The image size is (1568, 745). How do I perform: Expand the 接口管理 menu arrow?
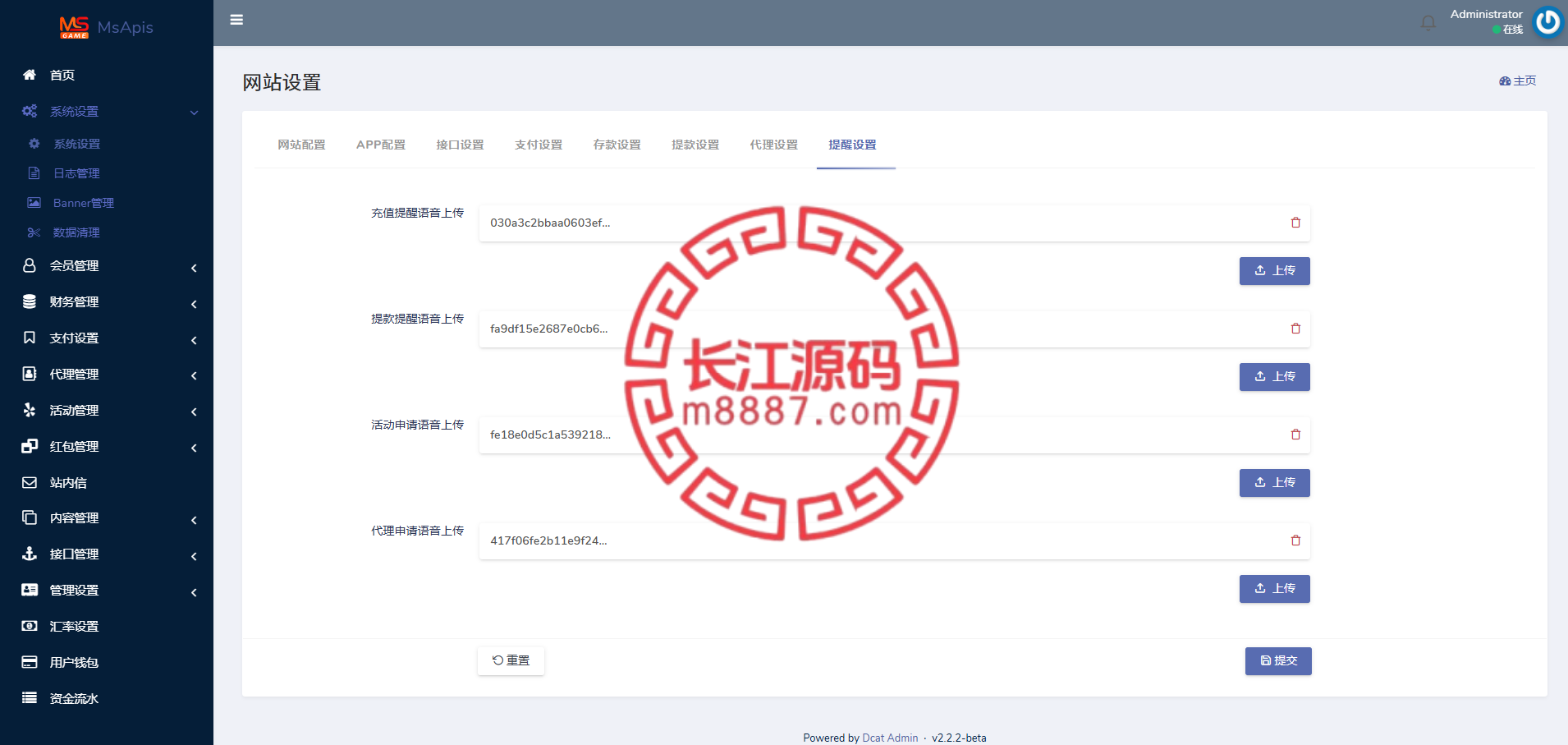click(194, 556)
